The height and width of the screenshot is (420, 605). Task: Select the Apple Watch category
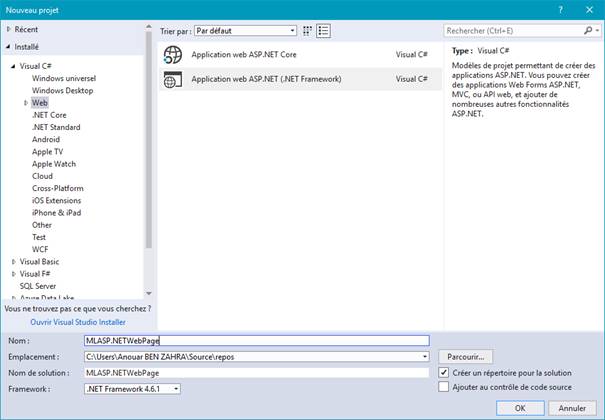(54, 164)
